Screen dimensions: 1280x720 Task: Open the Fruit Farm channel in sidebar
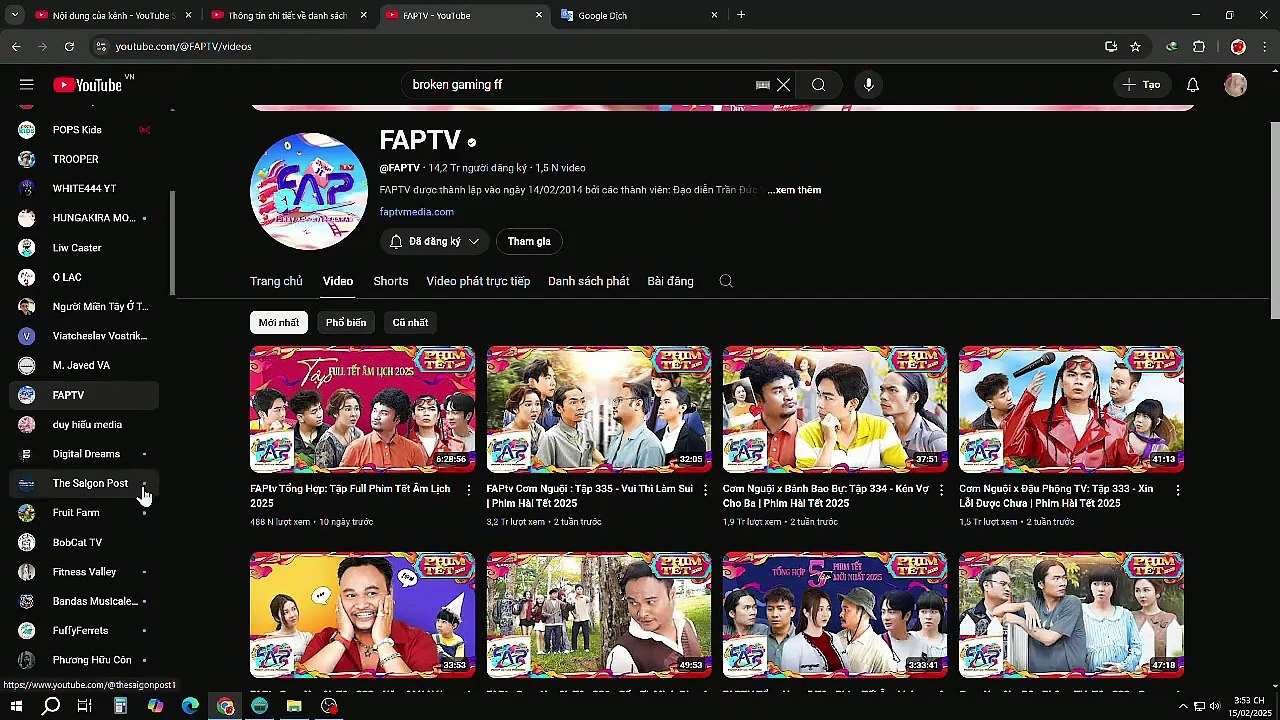pos(84,513)
